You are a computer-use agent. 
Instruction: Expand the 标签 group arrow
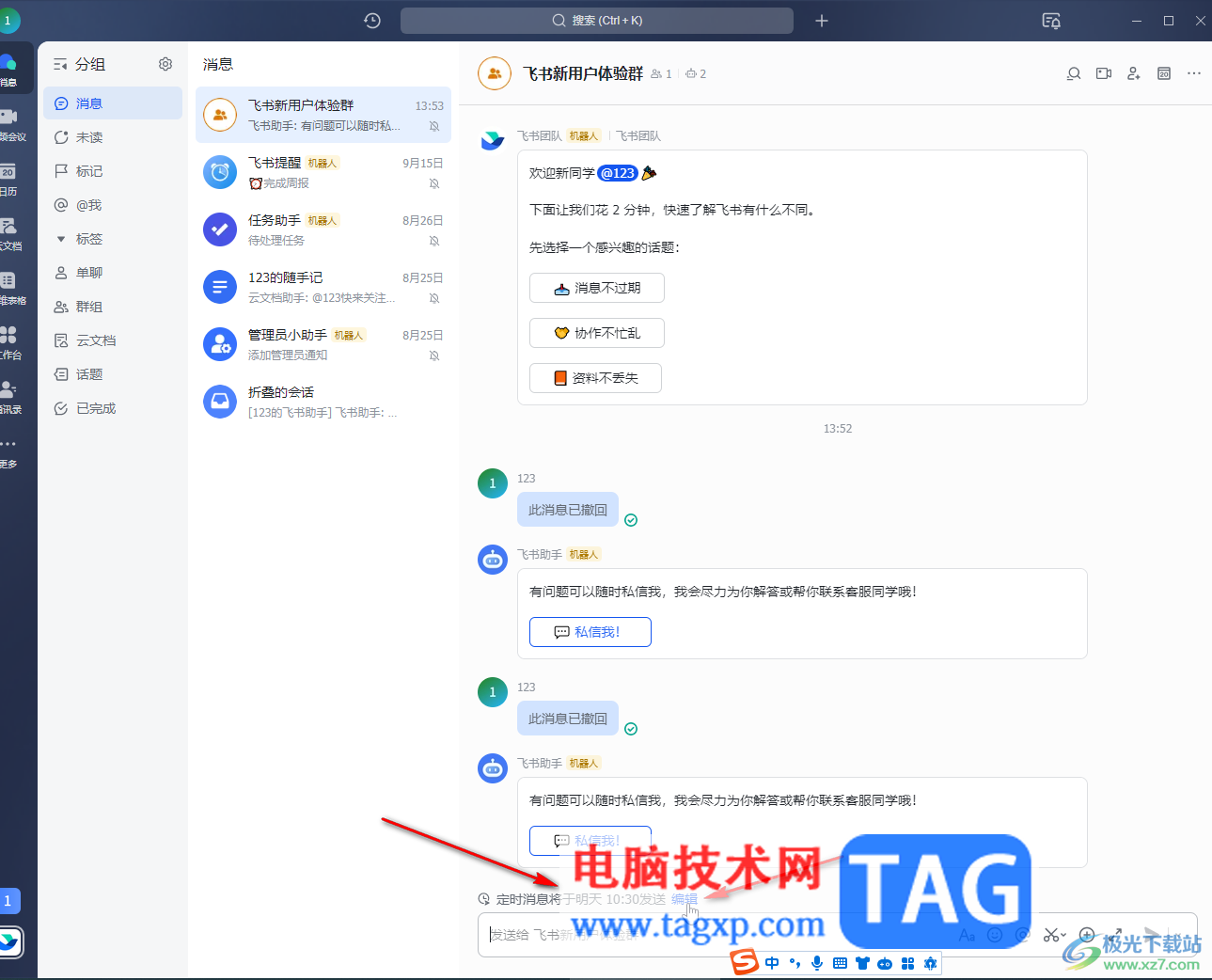pyautogui.click(x=61, y=239)
